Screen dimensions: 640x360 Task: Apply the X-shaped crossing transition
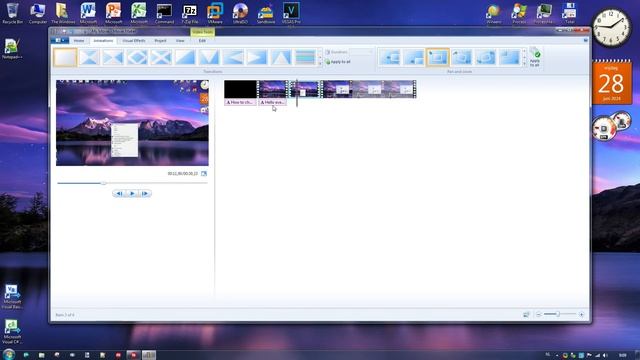click(161, 58)
